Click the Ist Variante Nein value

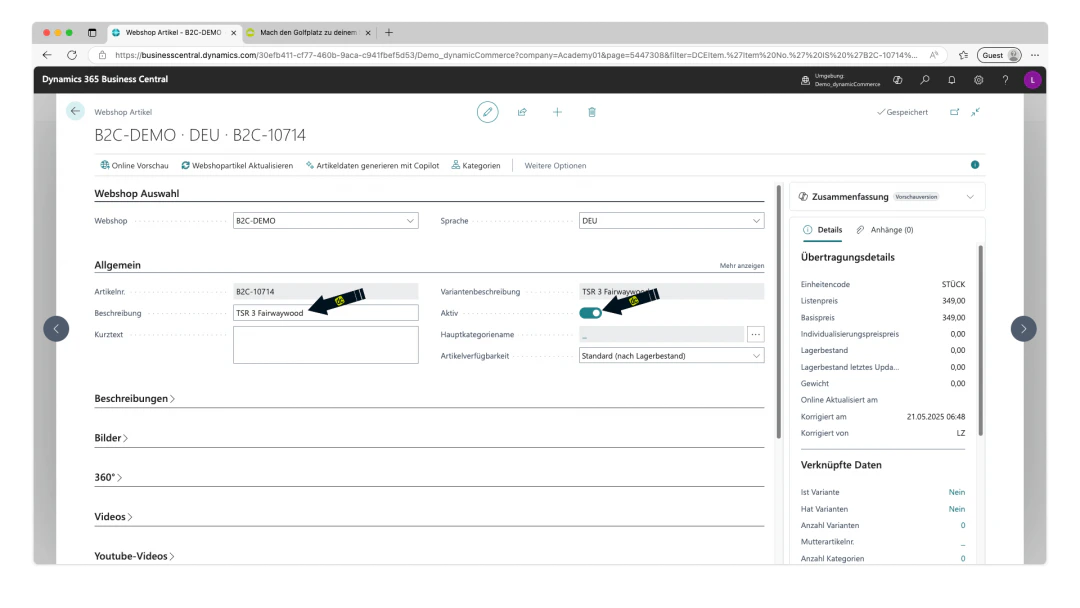coord(957,492)
